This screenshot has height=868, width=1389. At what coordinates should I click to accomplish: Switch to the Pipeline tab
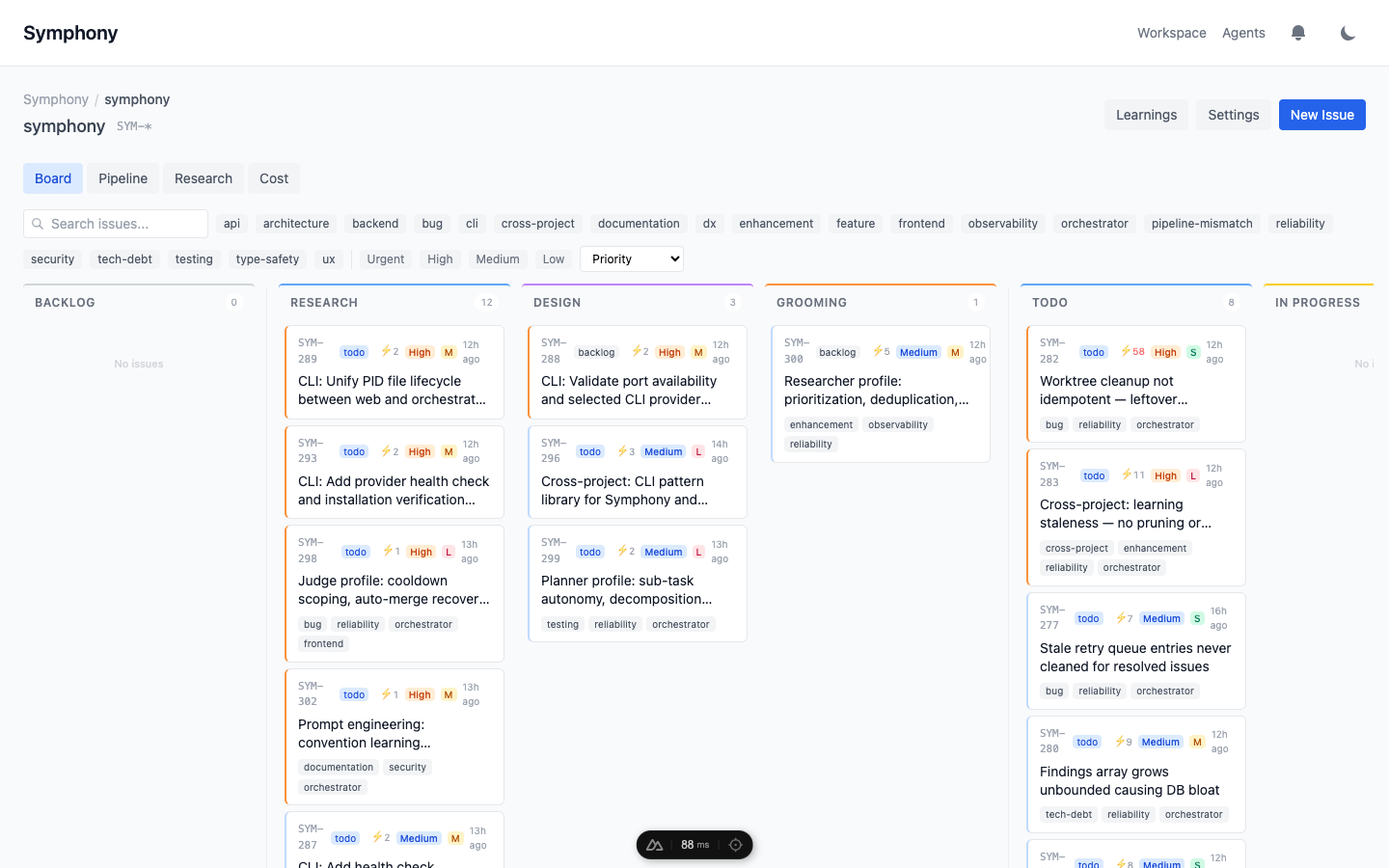click(123, 178)
